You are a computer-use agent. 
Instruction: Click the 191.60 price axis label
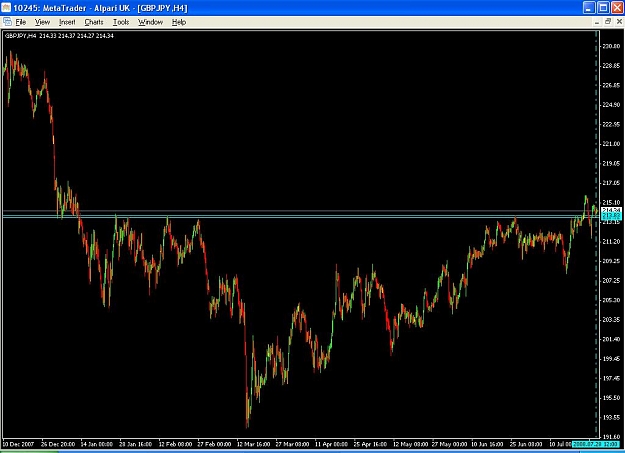[x=611, y=437]
